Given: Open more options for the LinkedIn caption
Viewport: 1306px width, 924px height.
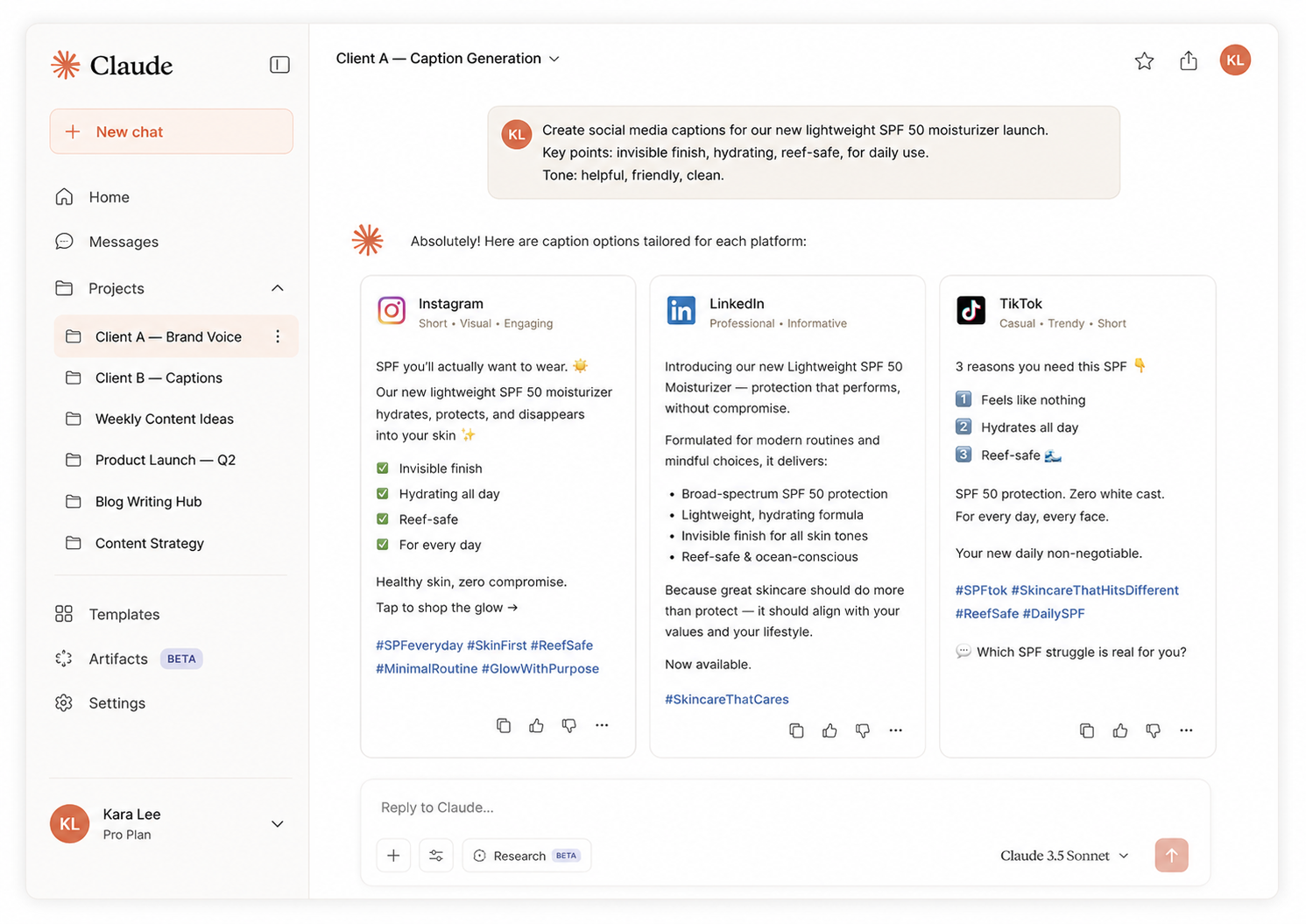Looking at the screenshot, I should point(895,730).
